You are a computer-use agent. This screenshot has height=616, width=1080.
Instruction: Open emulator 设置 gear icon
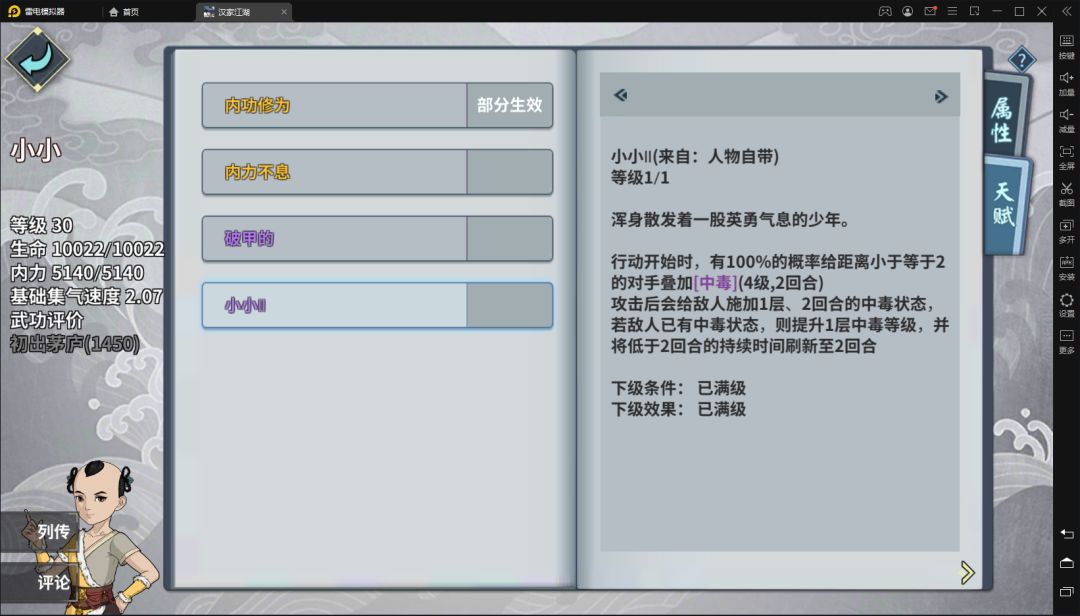click(1066, 305)
